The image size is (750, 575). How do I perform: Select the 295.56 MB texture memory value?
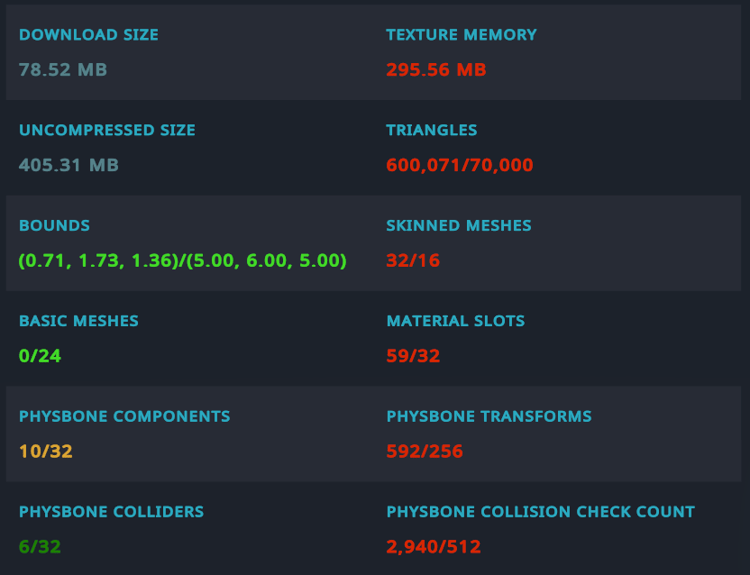[436, 70]
